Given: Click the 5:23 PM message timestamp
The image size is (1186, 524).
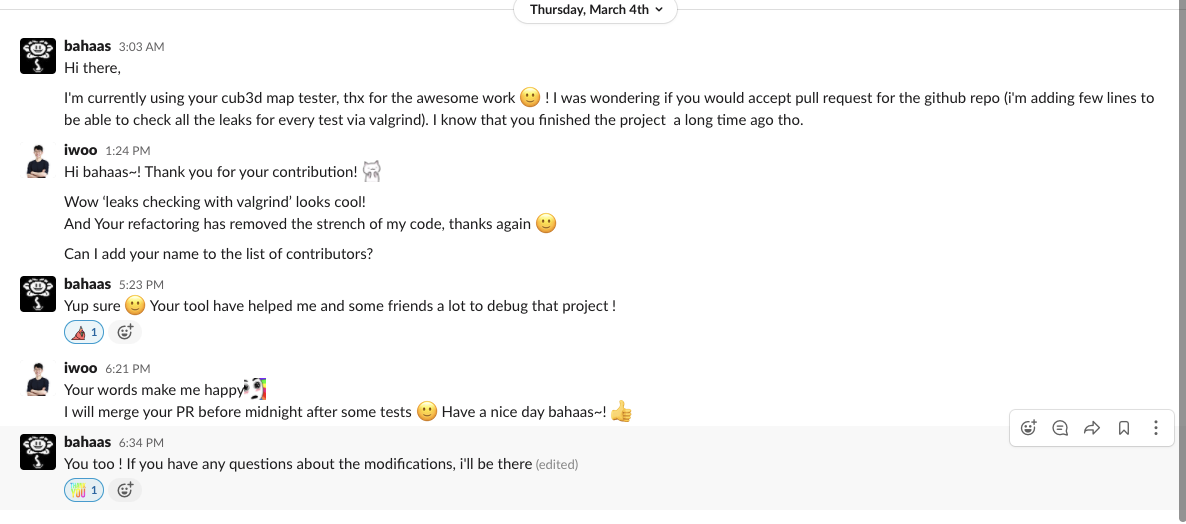Looking at the screenshot, I should pyautogui.click(x=141, y=285).
